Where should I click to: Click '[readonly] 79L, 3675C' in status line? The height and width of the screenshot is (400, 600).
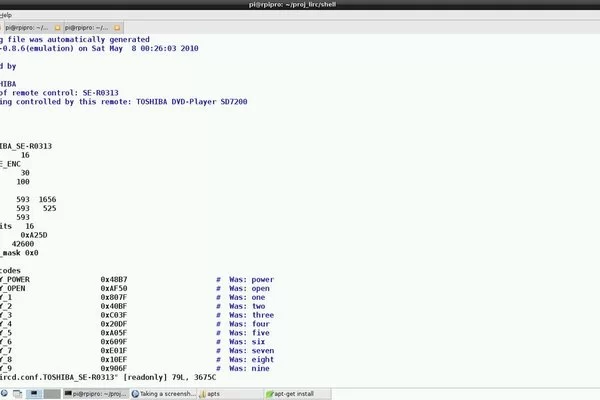(170, 377)
